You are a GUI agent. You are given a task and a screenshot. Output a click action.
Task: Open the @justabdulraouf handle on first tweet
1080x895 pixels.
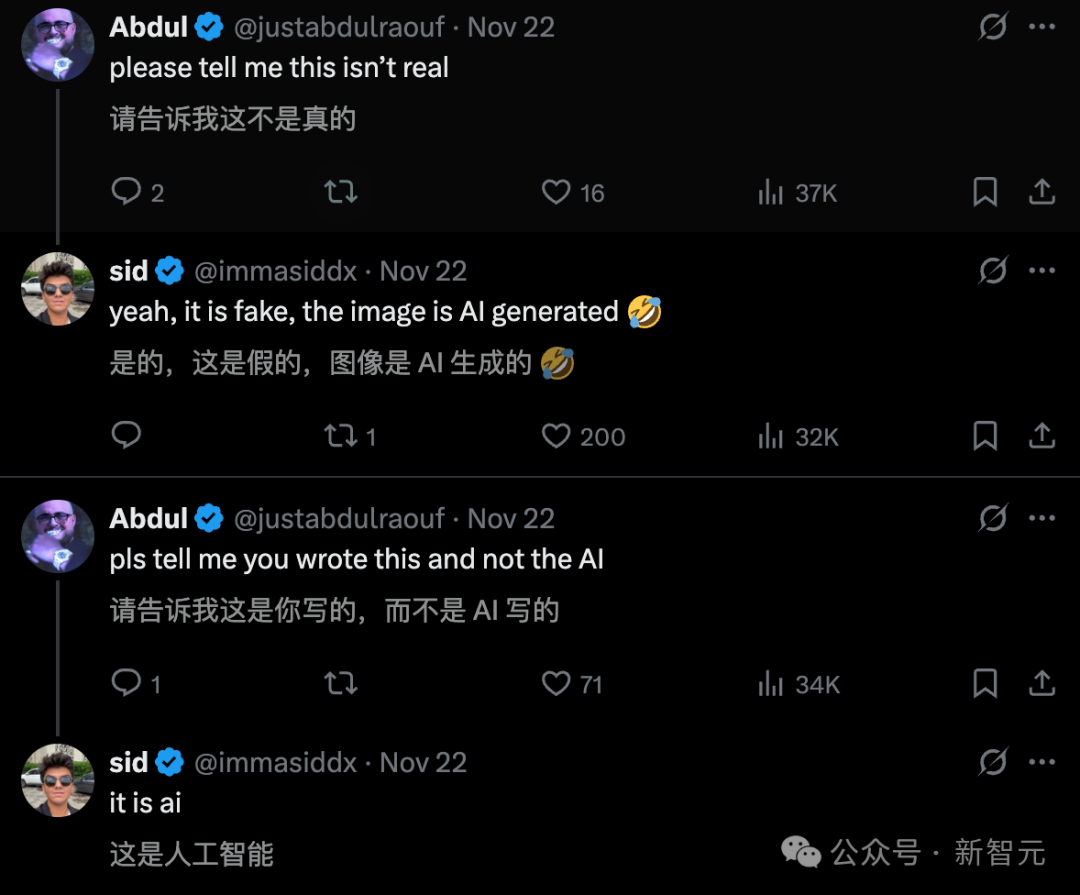(x=338, y=27)
